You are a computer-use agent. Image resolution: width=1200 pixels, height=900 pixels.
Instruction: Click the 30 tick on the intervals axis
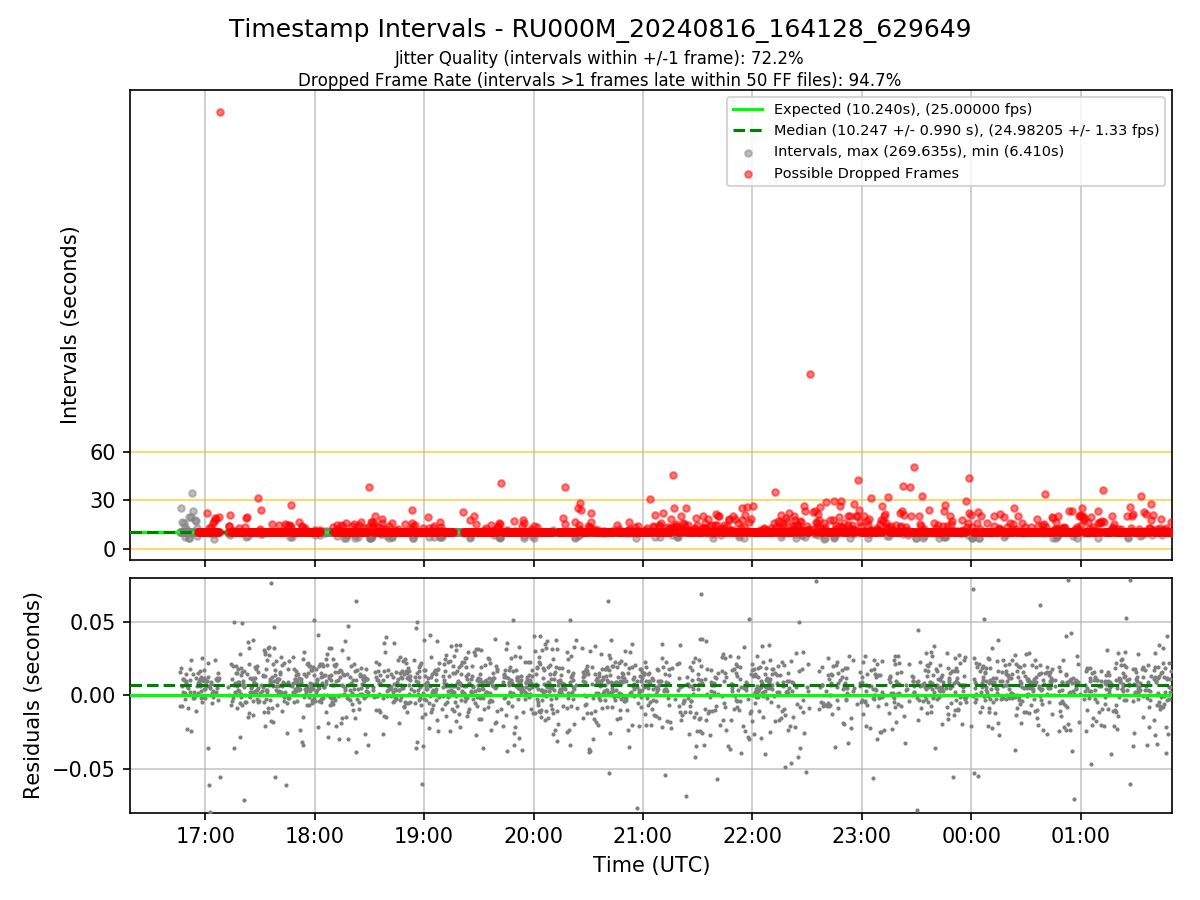coord(105,500)
